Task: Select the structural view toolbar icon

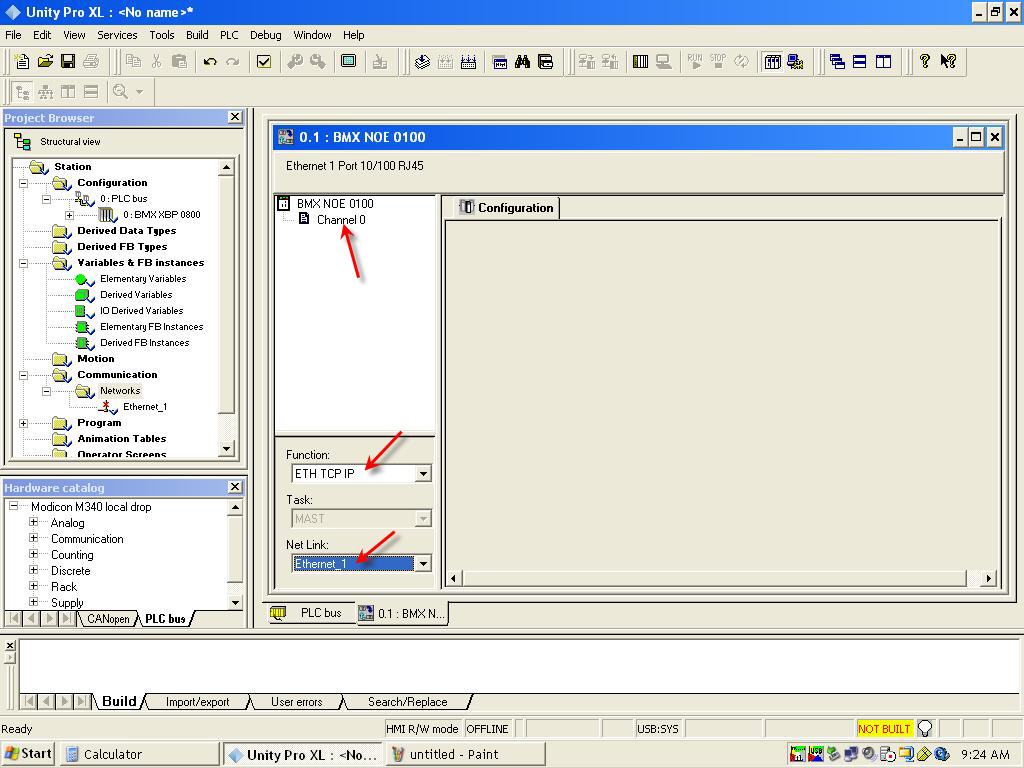Action: click(22, 92)
